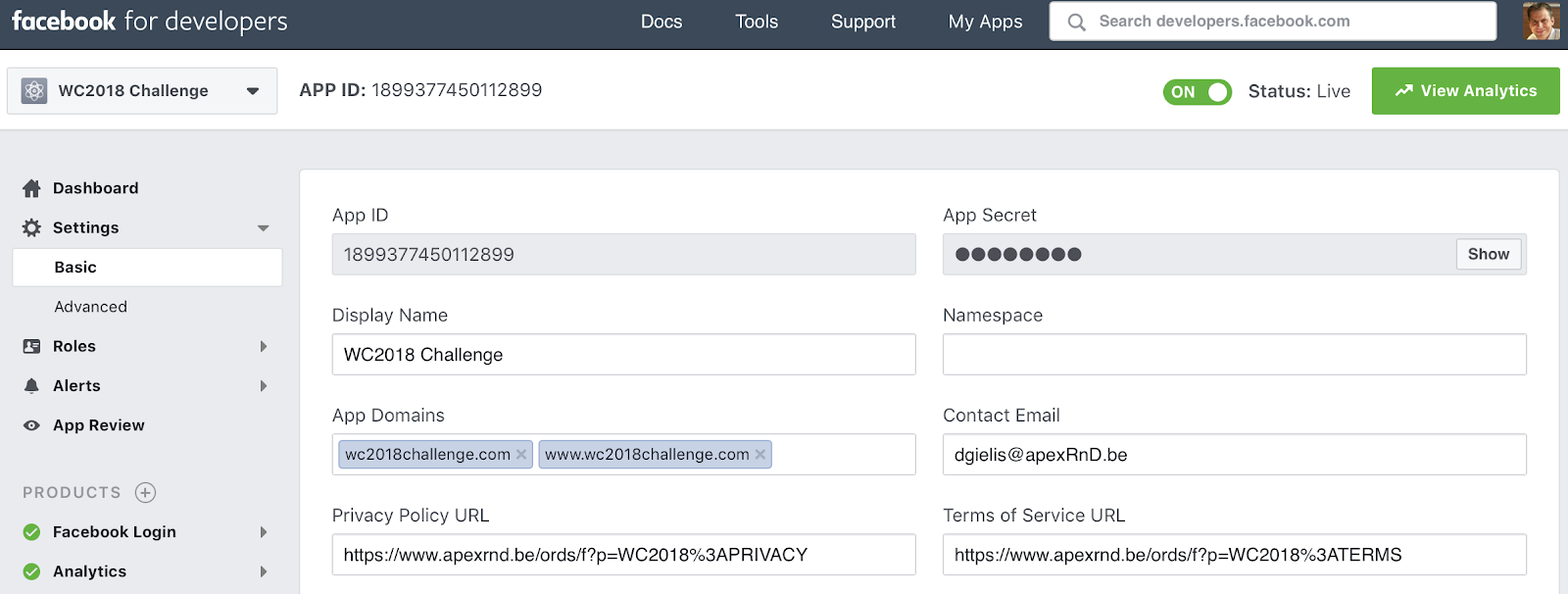Click the Dashboard home icon

click(x=31, y=188)
